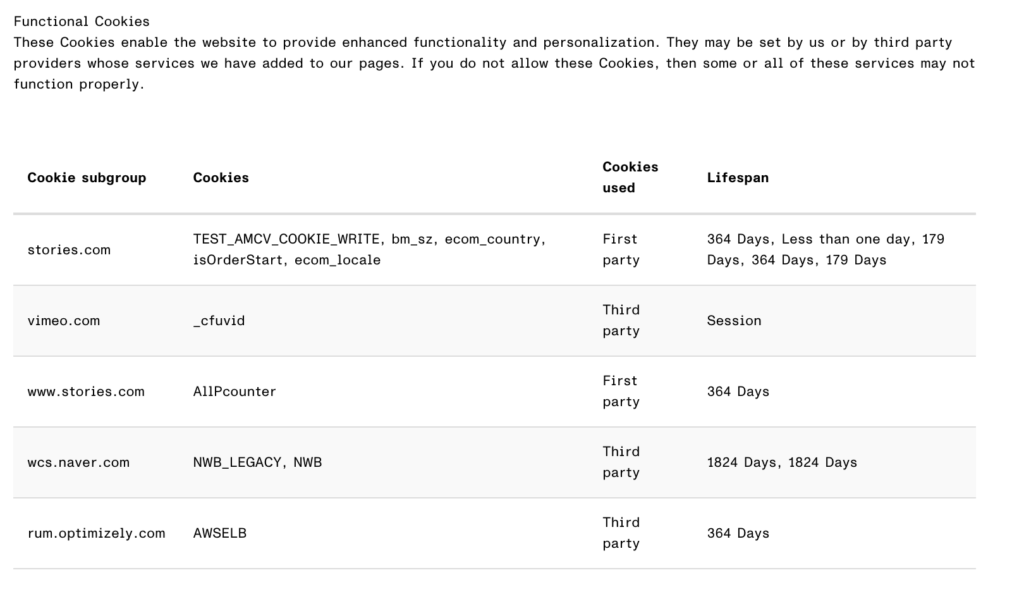Click the AWSELB cookie name
This screenshot has height=606, width=1024.
220,534
